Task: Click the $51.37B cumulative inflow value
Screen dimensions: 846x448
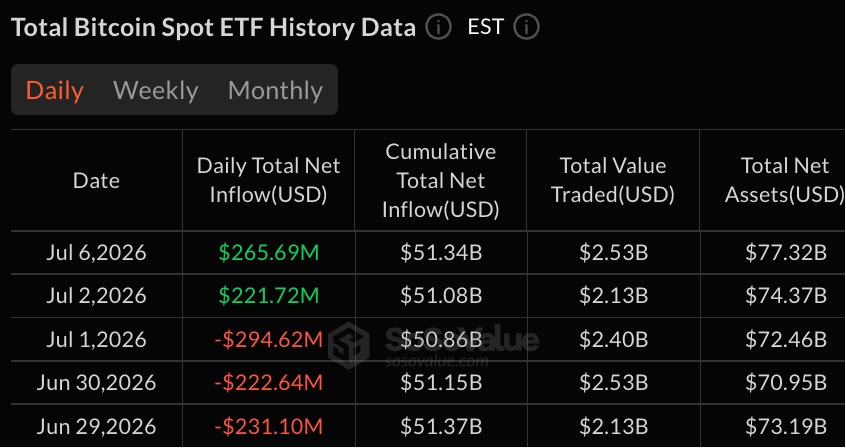Action: 441,426
